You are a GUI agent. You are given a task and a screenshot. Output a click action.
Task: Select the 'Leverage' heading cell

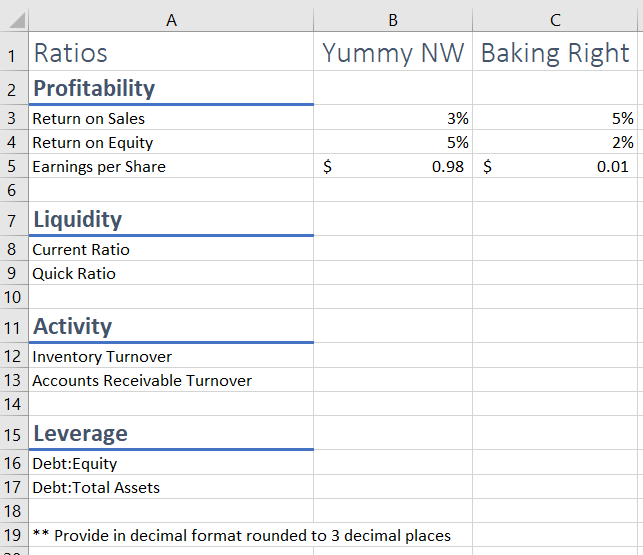click(171, 433)
